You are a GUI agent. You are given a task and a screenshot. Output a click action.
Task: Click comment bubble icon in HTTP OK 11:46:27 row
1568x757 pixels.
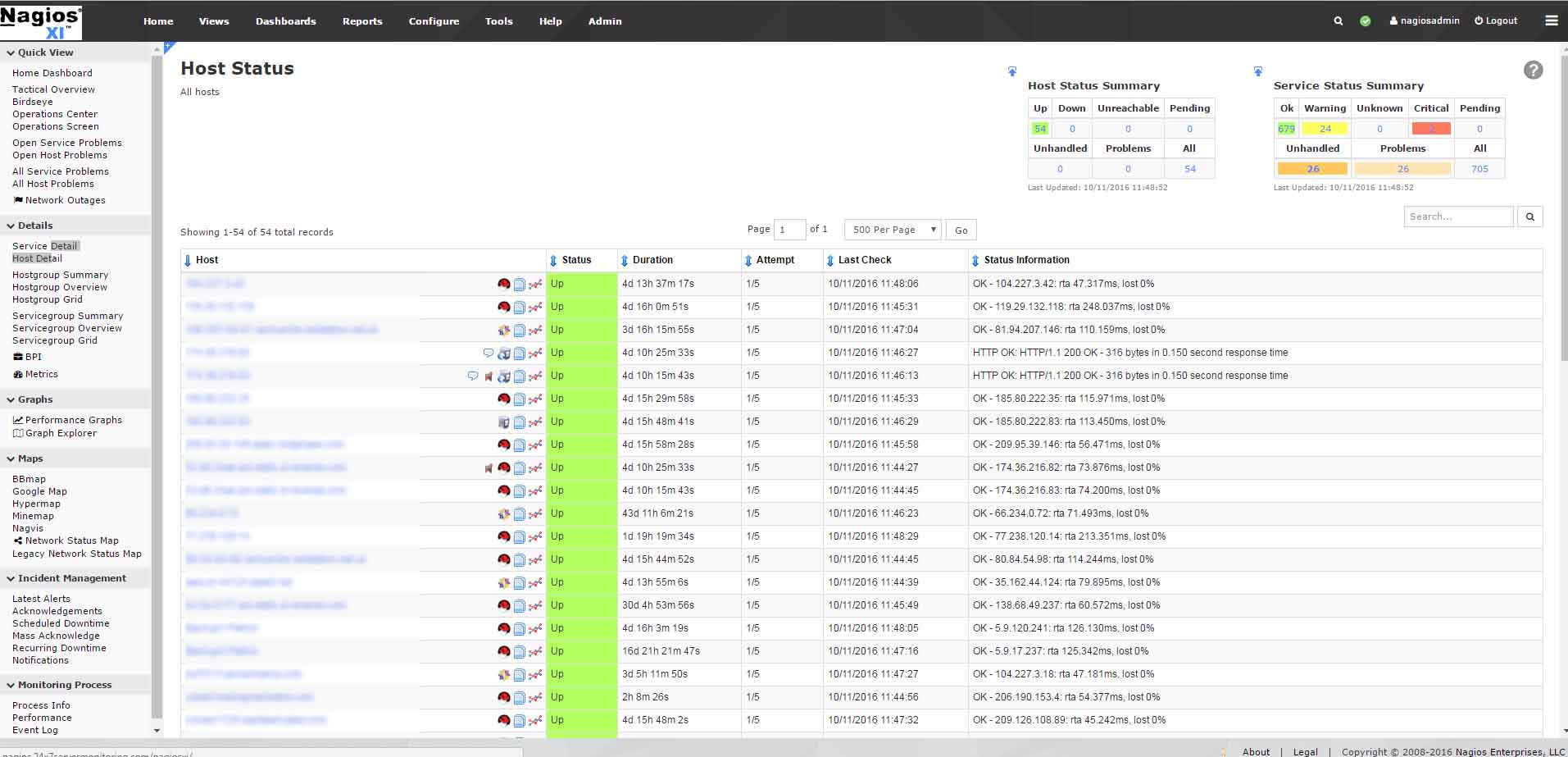pyautogui.click(x=489, y=353)
